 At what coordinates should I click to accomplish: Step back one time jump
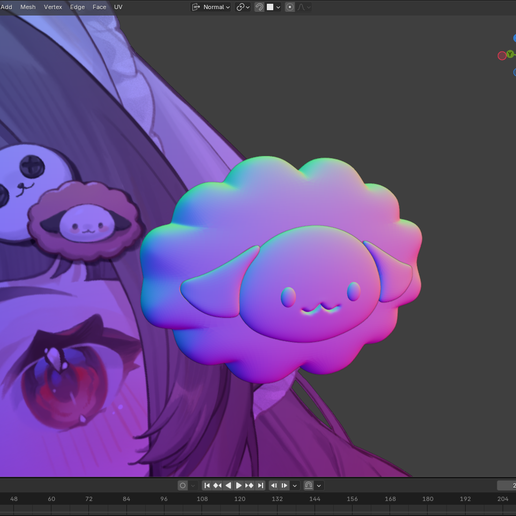point(274,485)
